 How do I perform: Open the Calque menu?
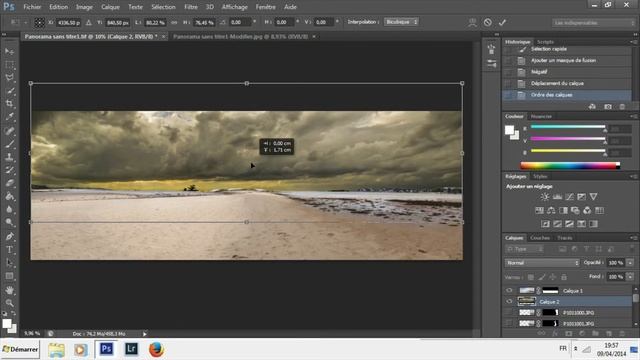(110, 7)
